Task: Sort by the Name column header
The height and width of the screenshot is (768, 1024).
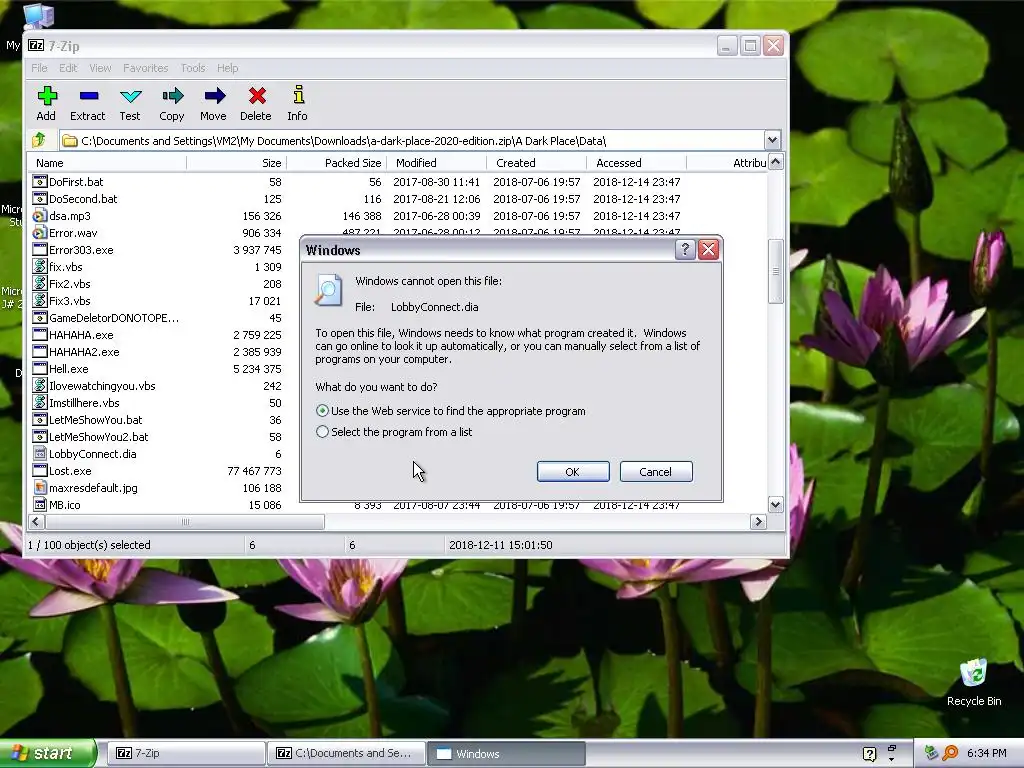Action: point(107,163)
